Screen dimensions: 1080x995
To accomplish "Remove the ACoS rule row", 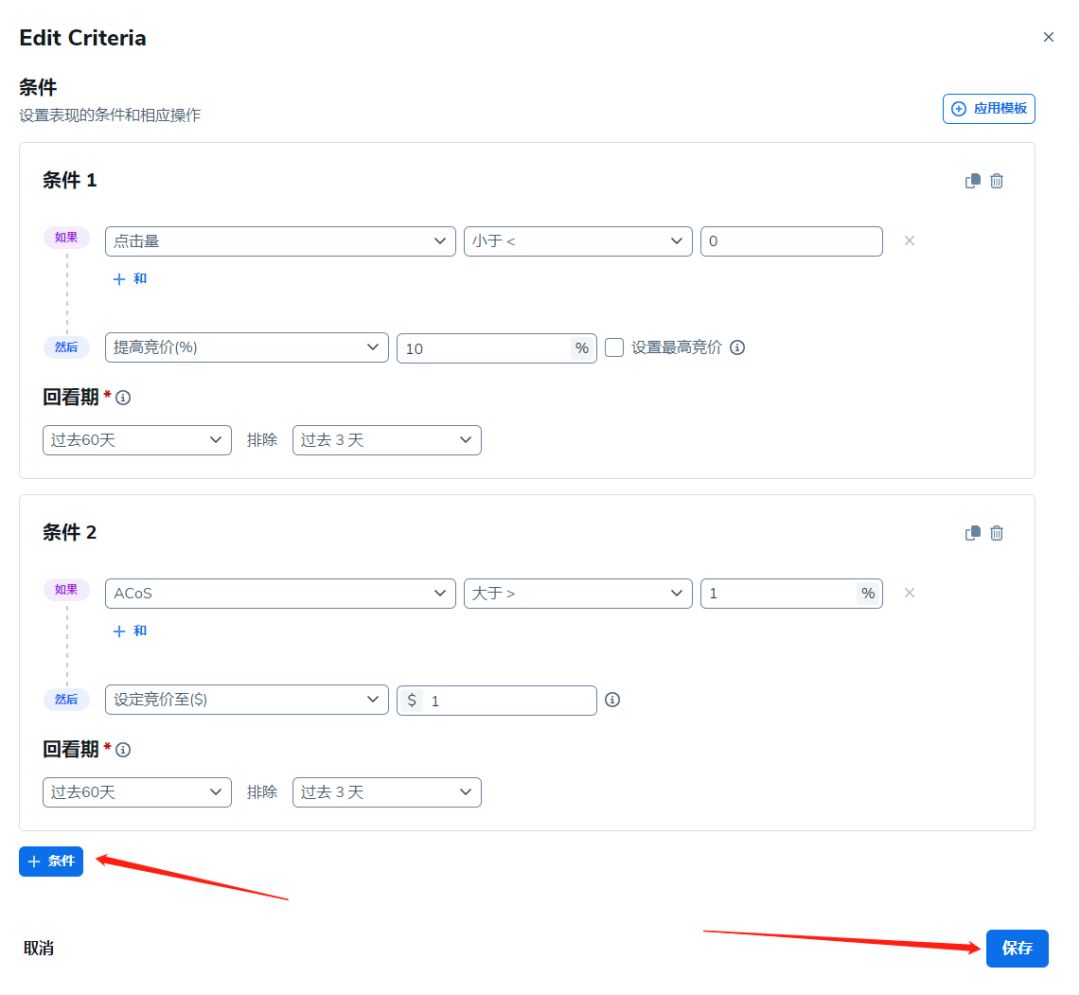I will (x=909, y=593).
